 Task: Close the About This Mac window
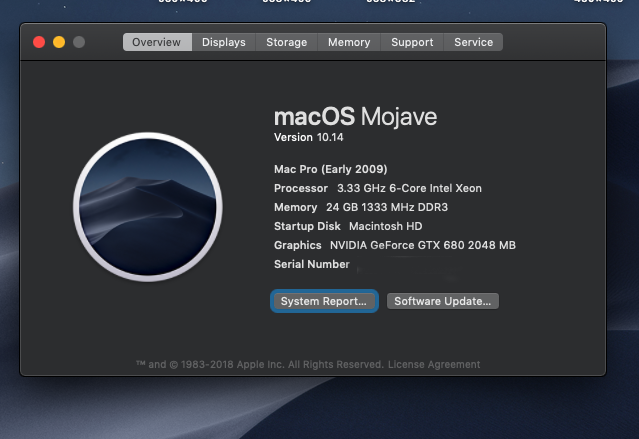pyautogui.click(x=39, y=42)
